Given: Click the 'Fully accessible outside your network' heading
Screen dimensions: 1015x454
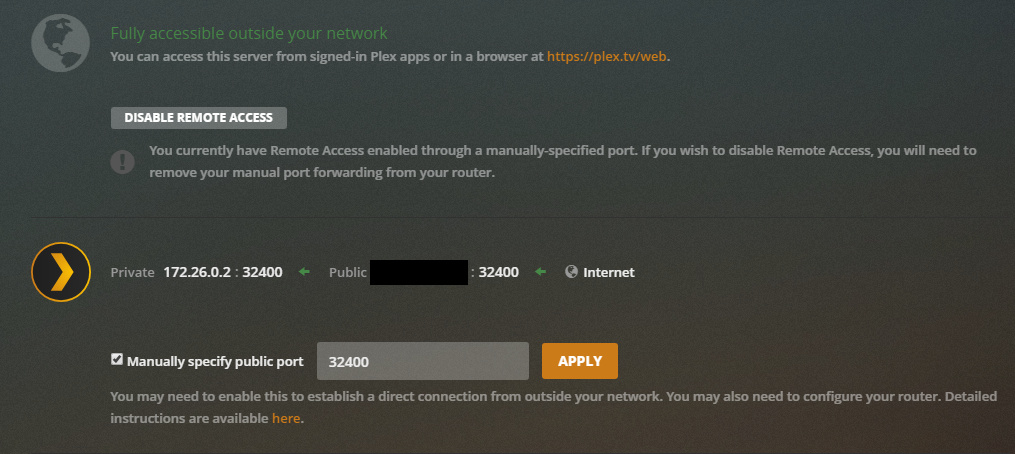Looking at the screenshot, I should point(248,34).
